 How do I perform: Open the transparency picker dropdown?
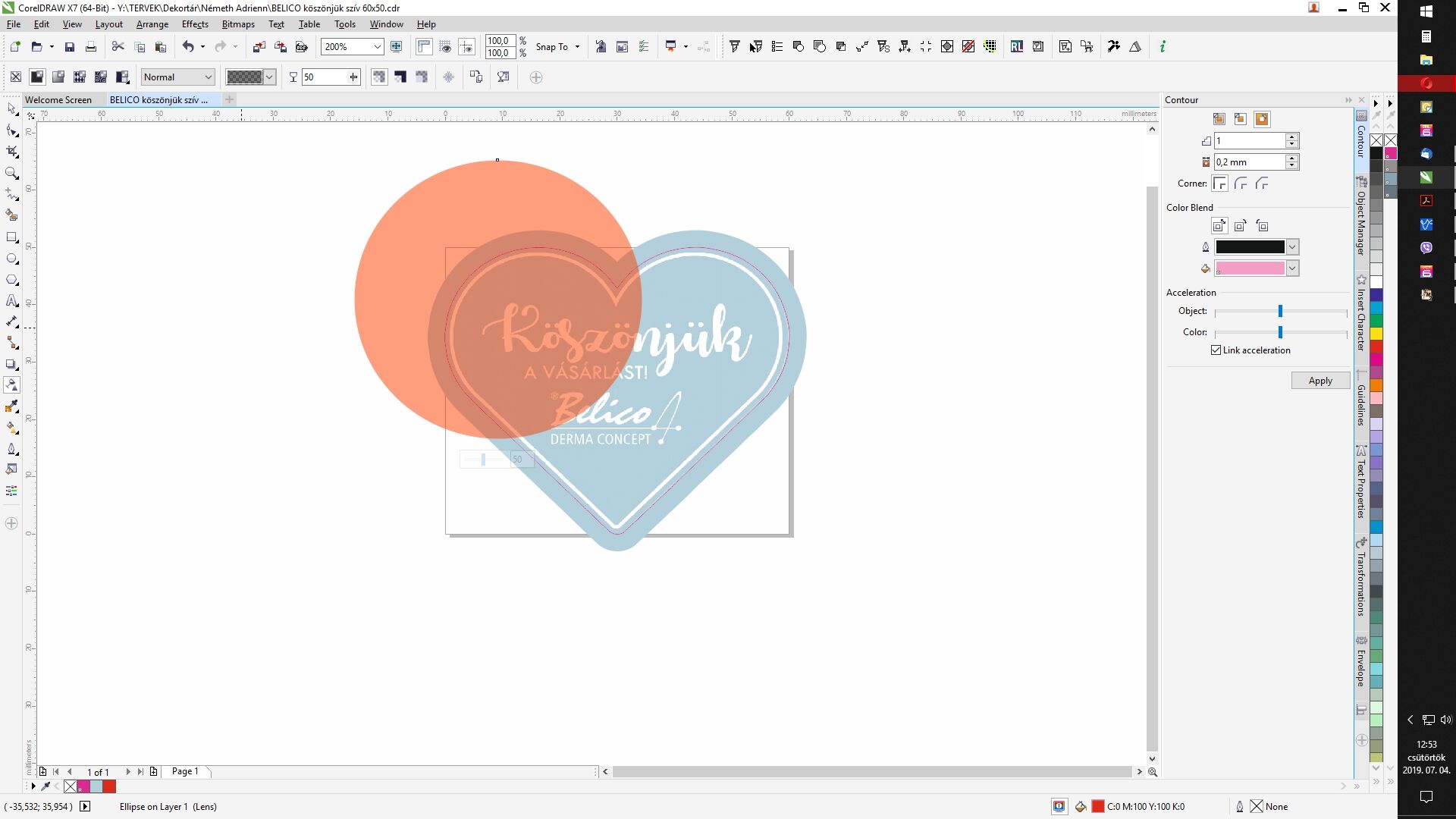pyautogui.click(x=269, y=77)
